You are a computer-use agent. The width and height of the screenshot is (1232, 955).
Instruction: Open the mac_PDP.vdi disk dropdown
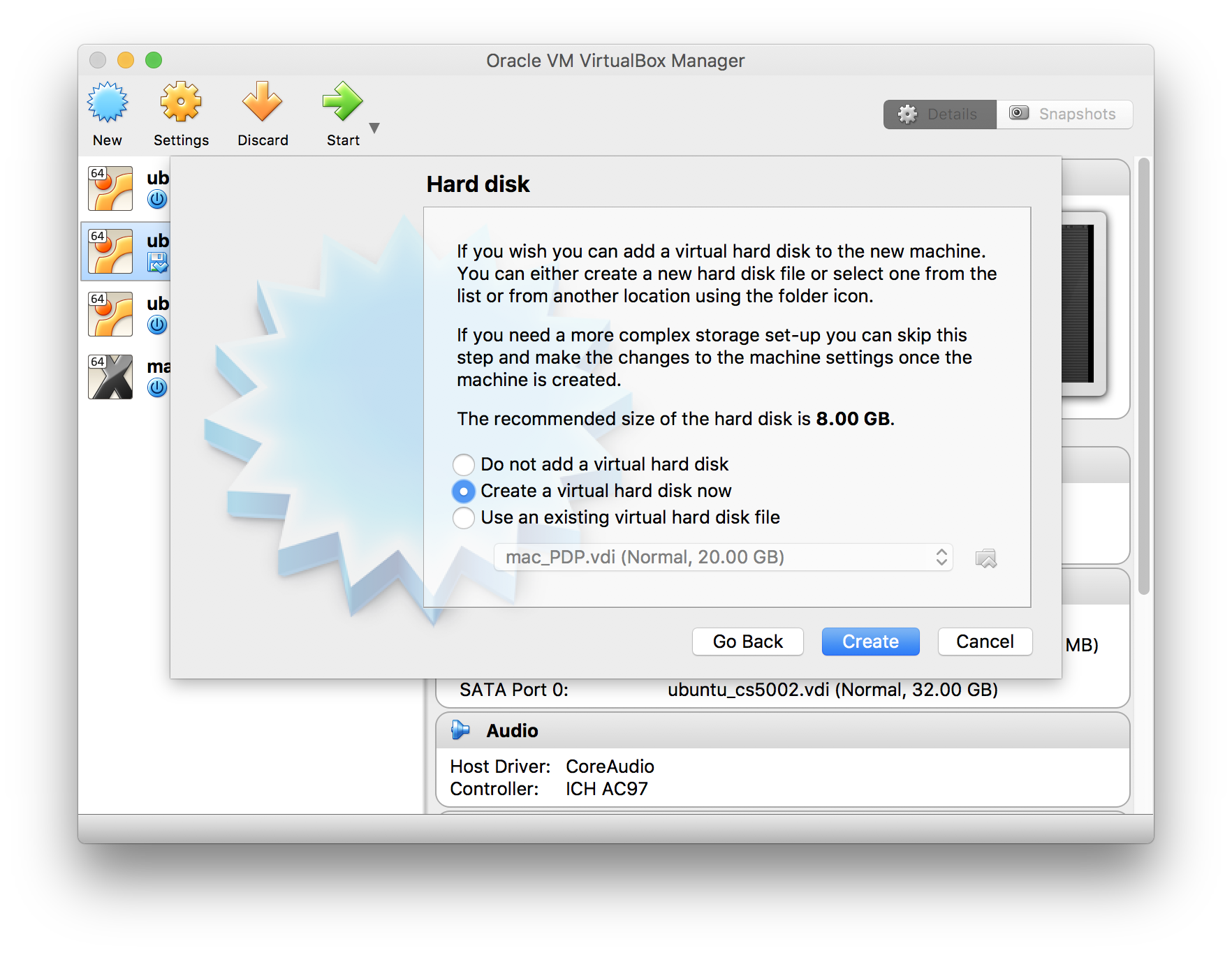724,557
